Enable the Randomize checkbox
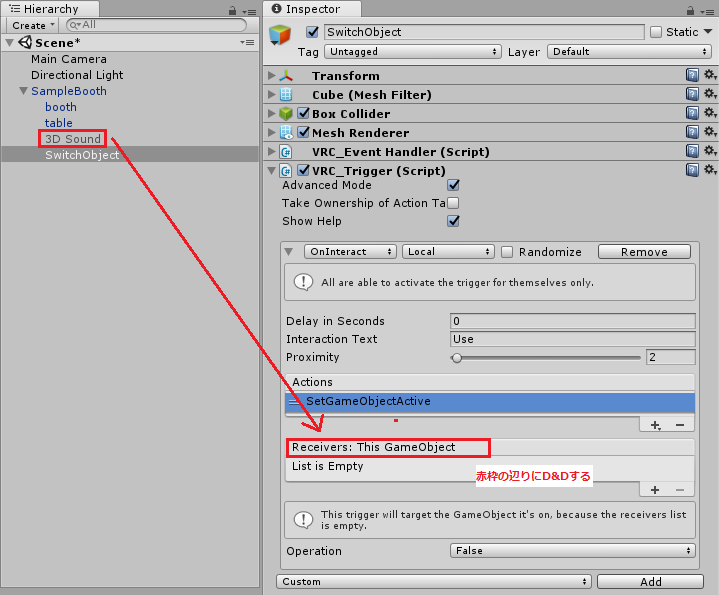The image size is (719, 595). (x=507, y=252)
